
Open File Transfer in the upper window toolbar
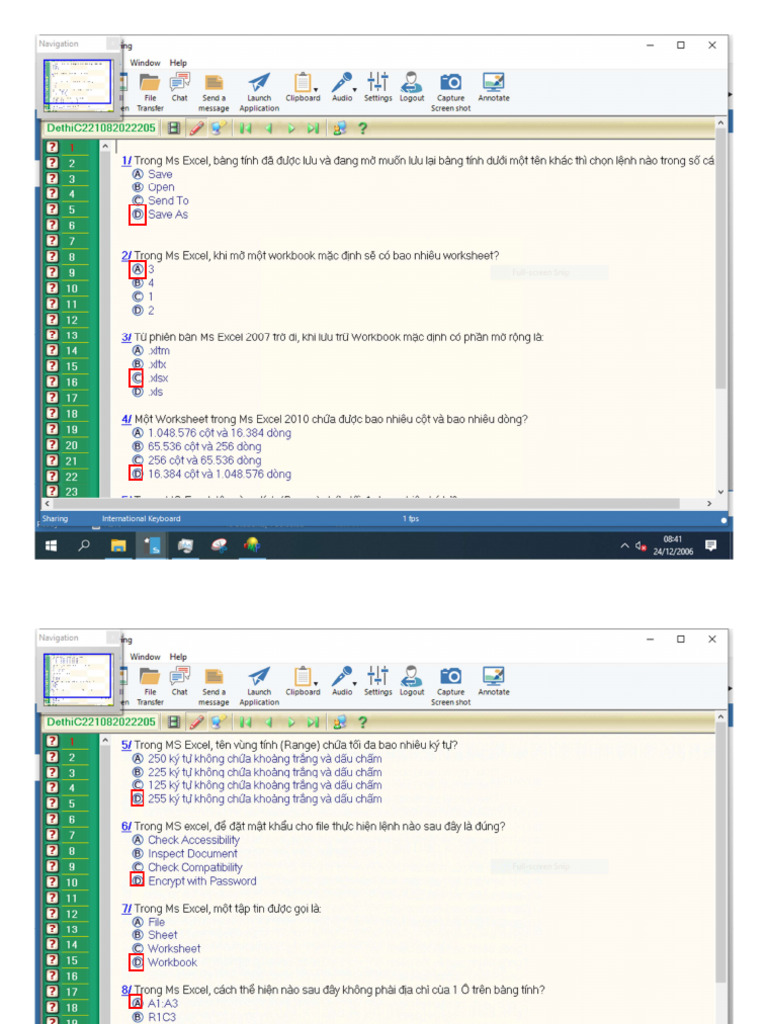(x=149, y=87)
